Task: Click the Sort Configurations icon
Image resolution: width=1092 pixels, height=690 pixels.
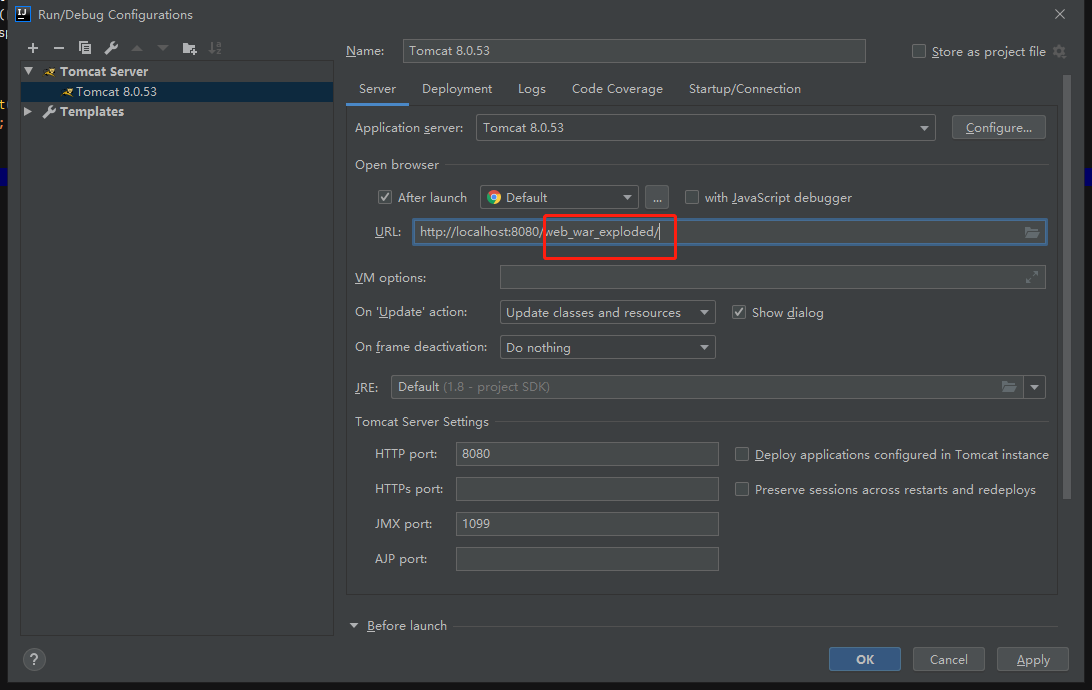Action: pyautogui.click(x=215, y=48)
